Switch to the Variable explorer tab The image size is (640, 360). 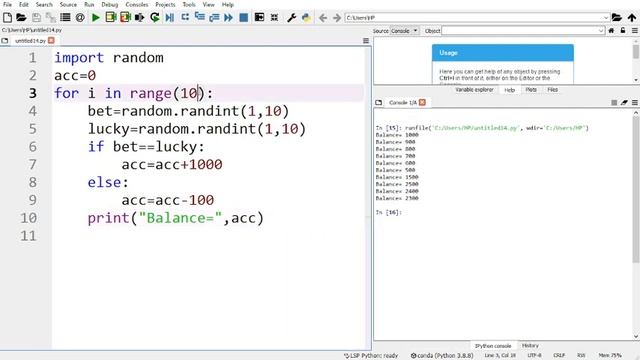click(x=474, y=90)
